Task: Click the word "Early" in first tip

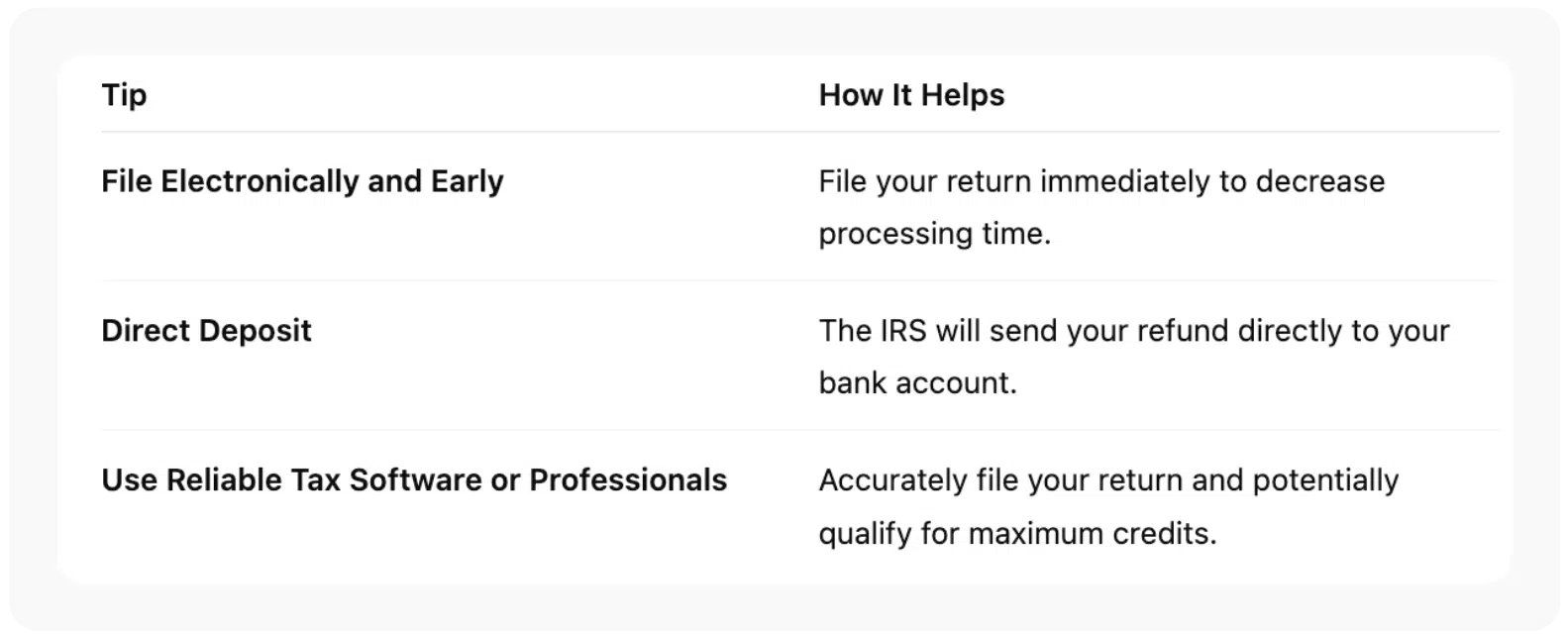Action: (x=467, y=181)
